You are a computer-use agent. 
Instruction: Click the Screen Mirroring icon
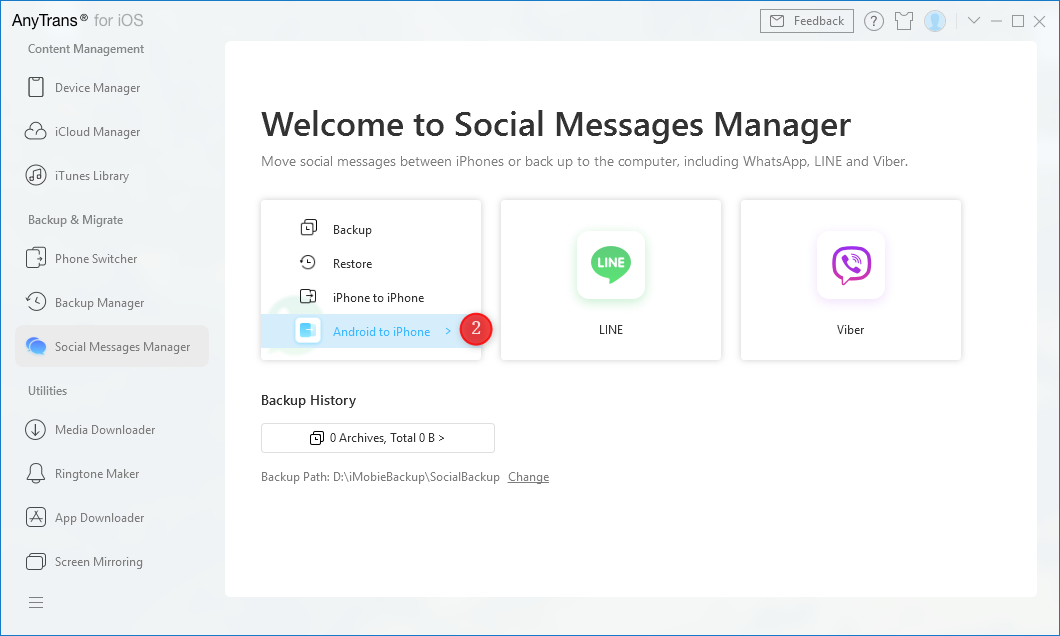[x=36, y=561]
